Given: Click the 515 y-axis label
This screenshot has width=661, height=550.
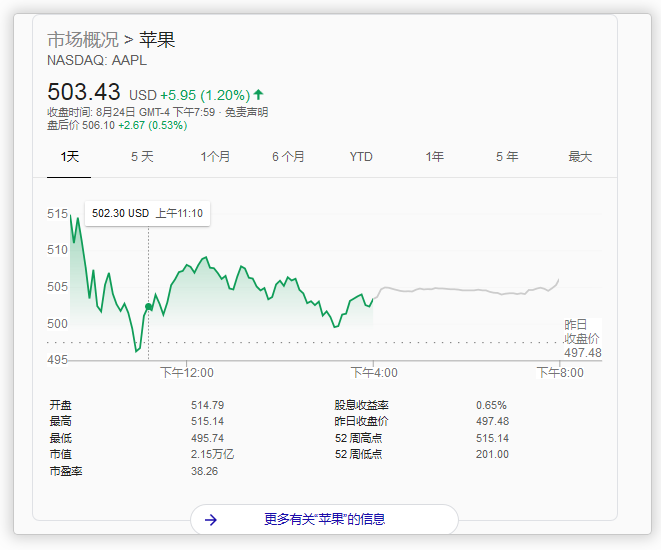Looking at the screenshot, I should [57, 214].
